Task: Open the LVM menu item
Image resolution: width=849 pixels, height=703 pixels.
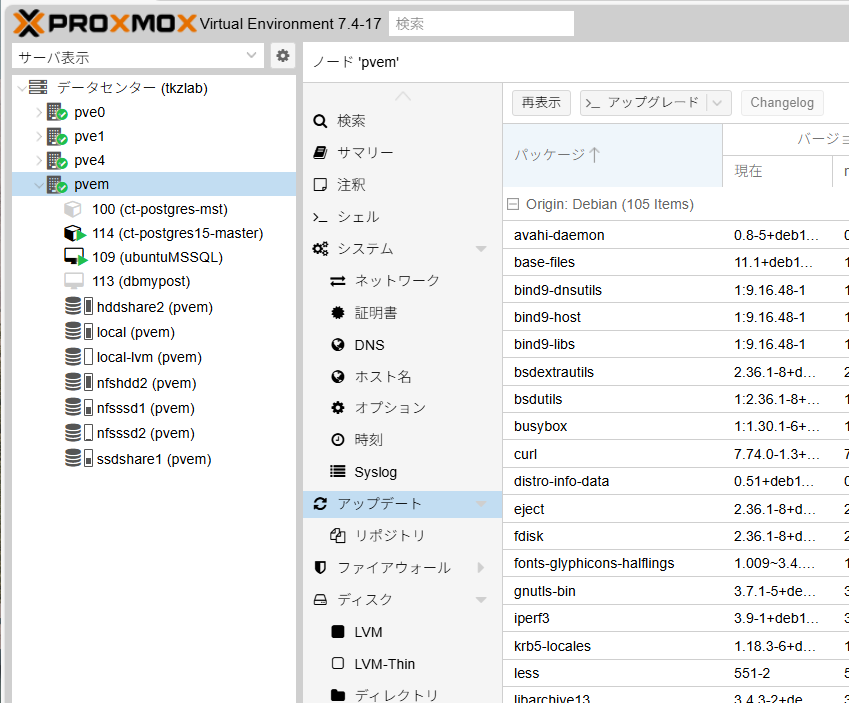Action: (x=402, y=632)
